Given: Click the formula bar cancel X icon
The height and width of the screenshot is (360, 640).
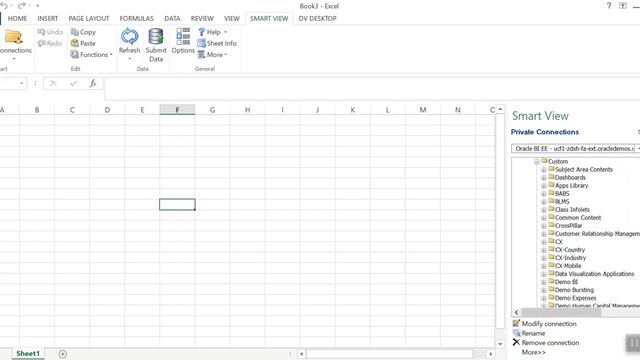Looking at the screenshot, I should coord(53,83).
